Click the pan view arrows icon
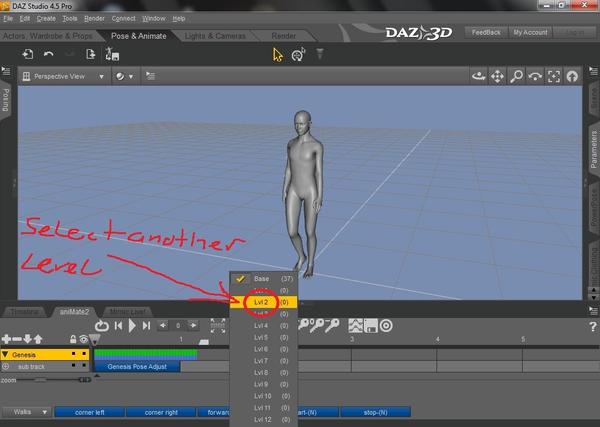Viewport: 600px width, 427px height. pyautogui.click(x=497, y=77)
